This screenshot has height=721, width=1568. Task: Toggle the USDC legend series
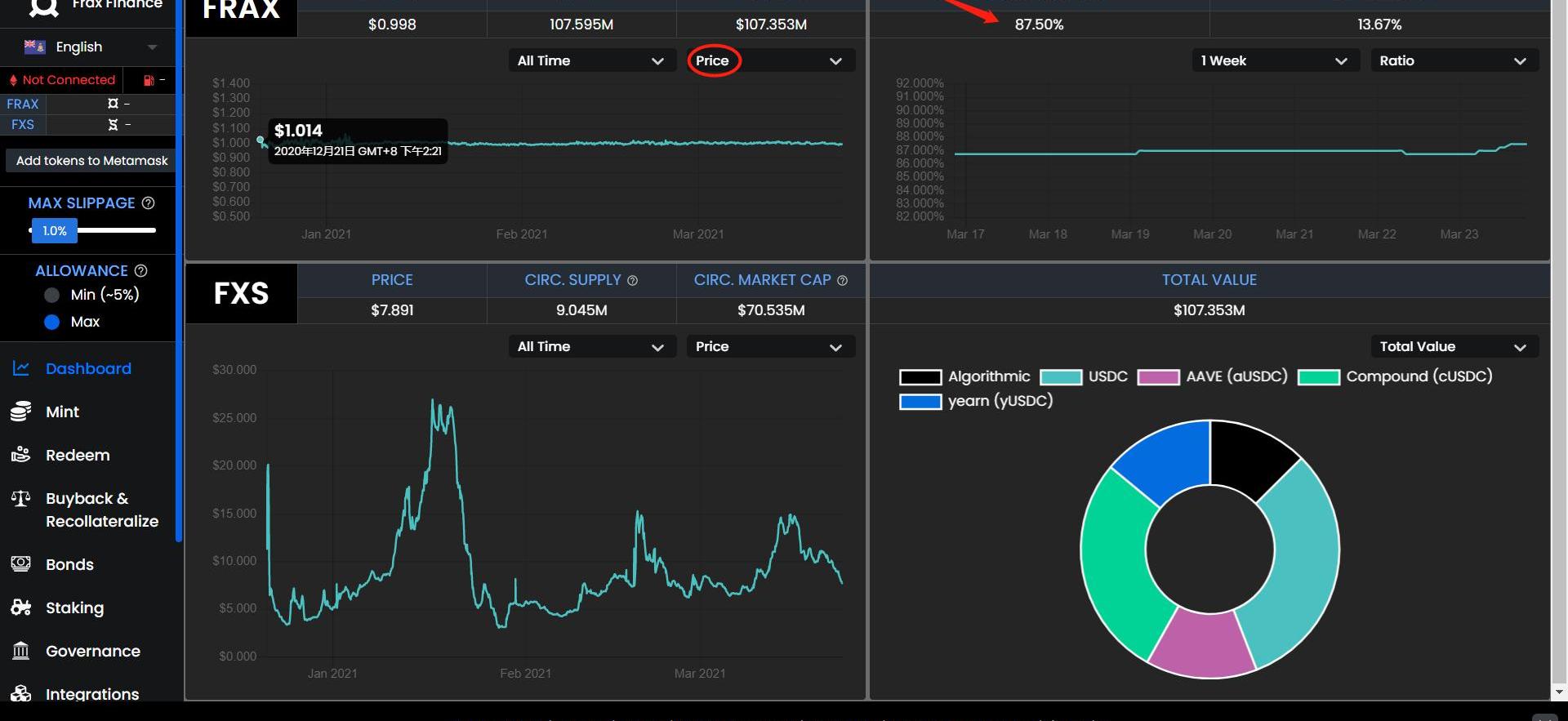[1084, 376]
